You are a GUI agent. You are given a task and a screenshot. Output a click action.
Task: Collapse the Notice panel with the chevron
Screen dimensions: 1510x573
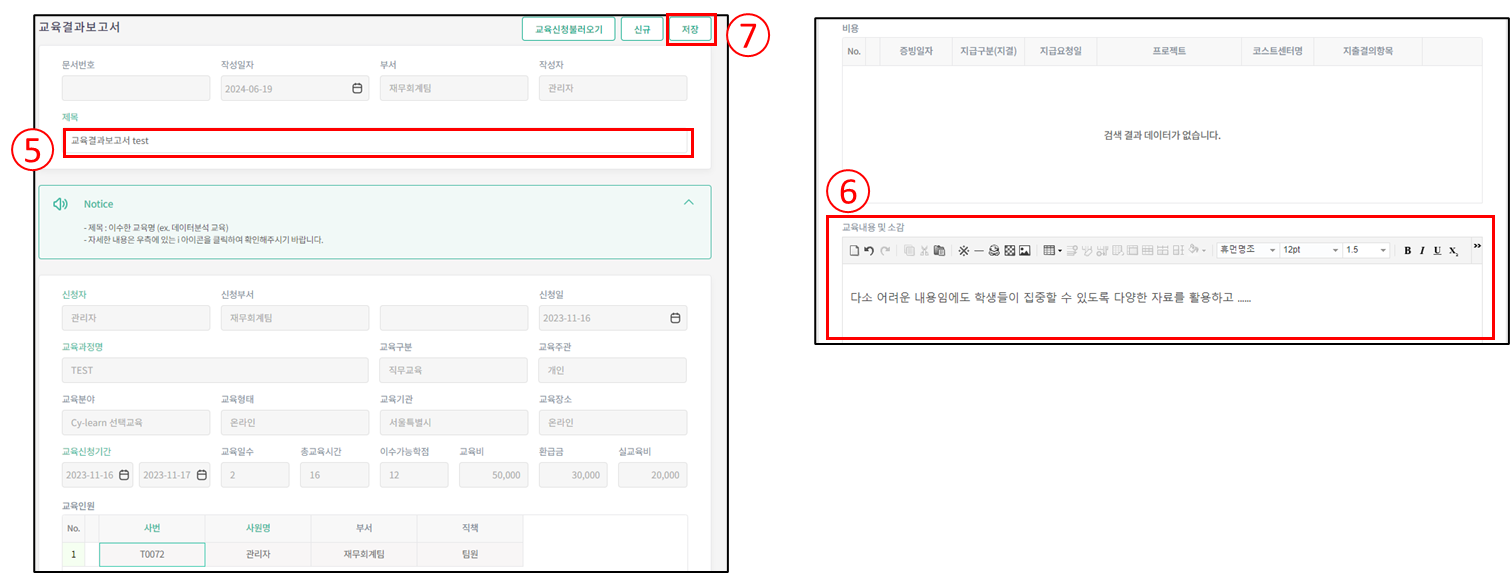click(688, 202)
